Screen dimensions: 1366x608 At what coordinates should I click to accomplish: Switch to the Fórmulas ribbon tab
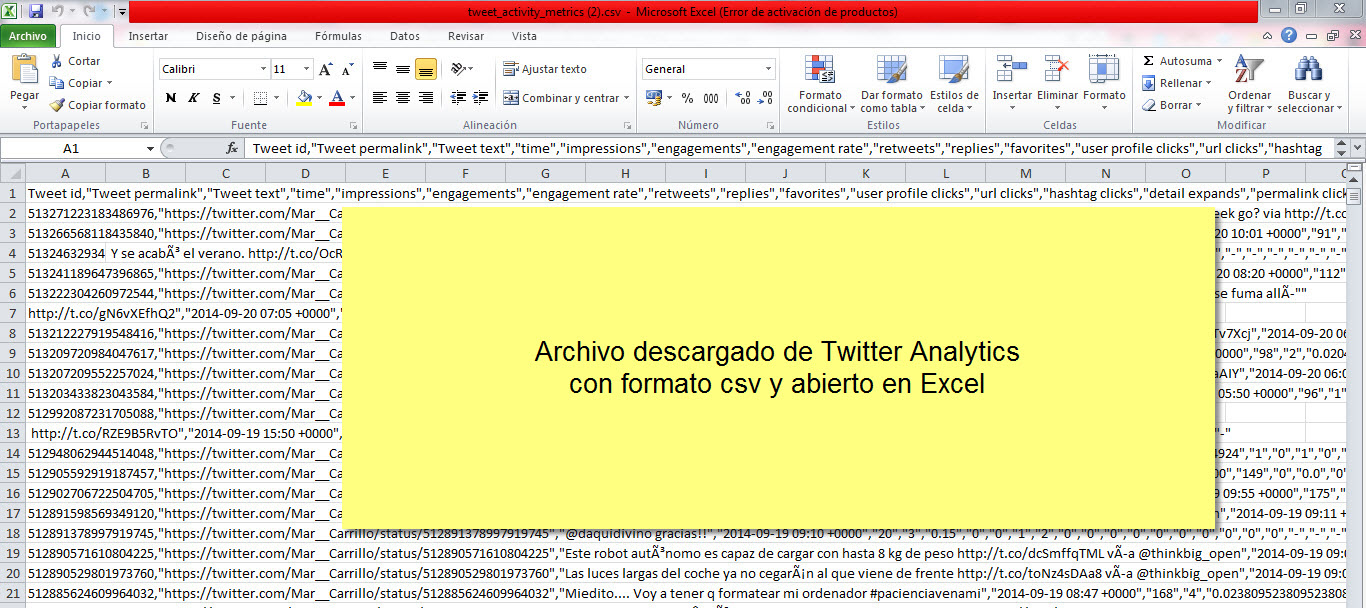coord(338,36)
